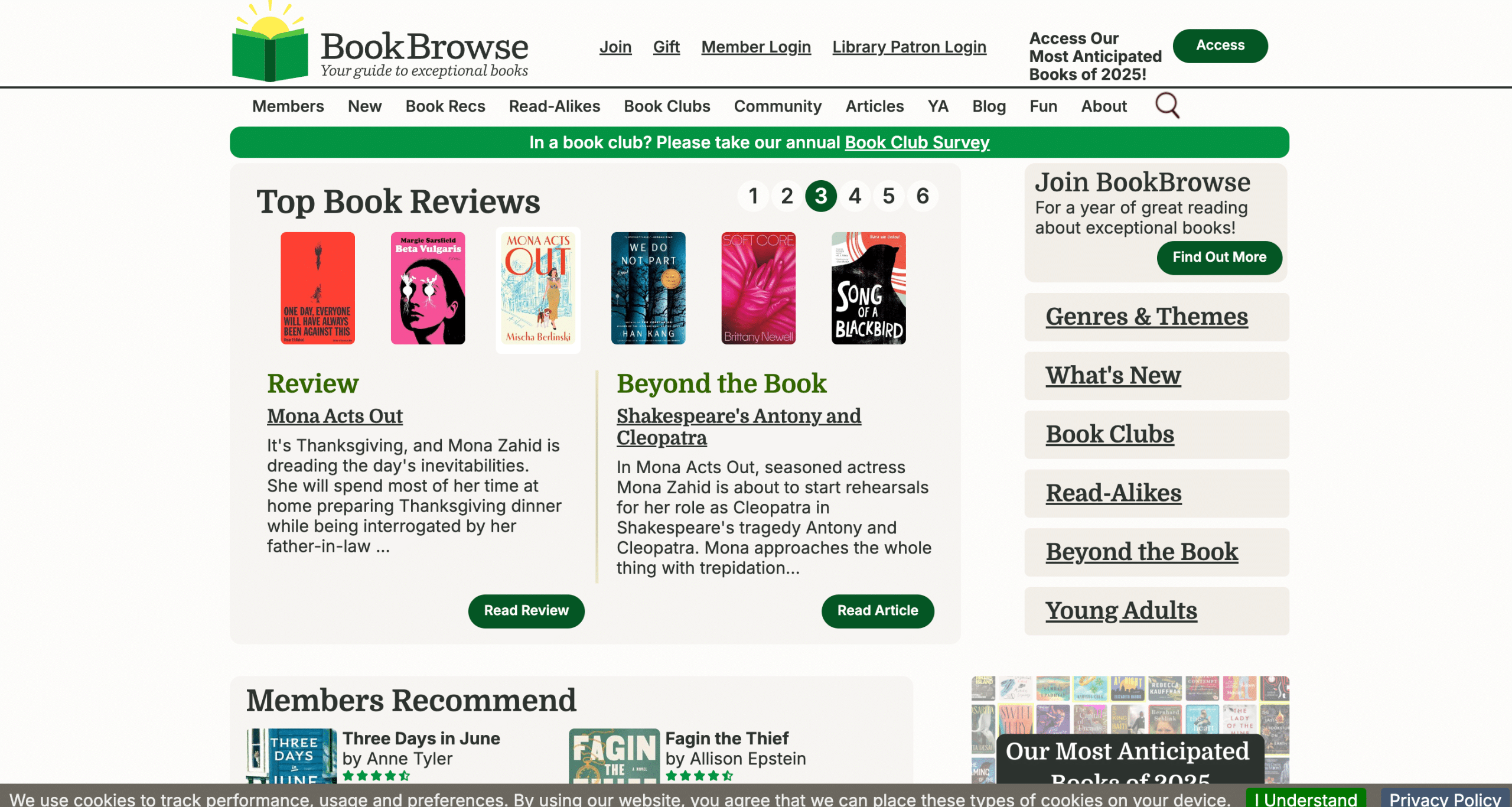Click page 1 of Top Book Reviews carousel
The height and width of the screenshot is (807, 1512).
[752, 196]
